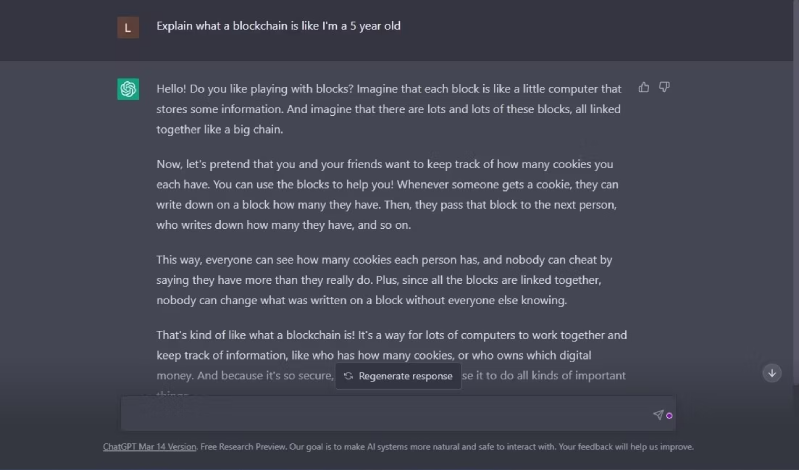Click the user prompt about blockchain
This screenshot has width=799, height=470.
pyautogui.click(x=278, y=26)
